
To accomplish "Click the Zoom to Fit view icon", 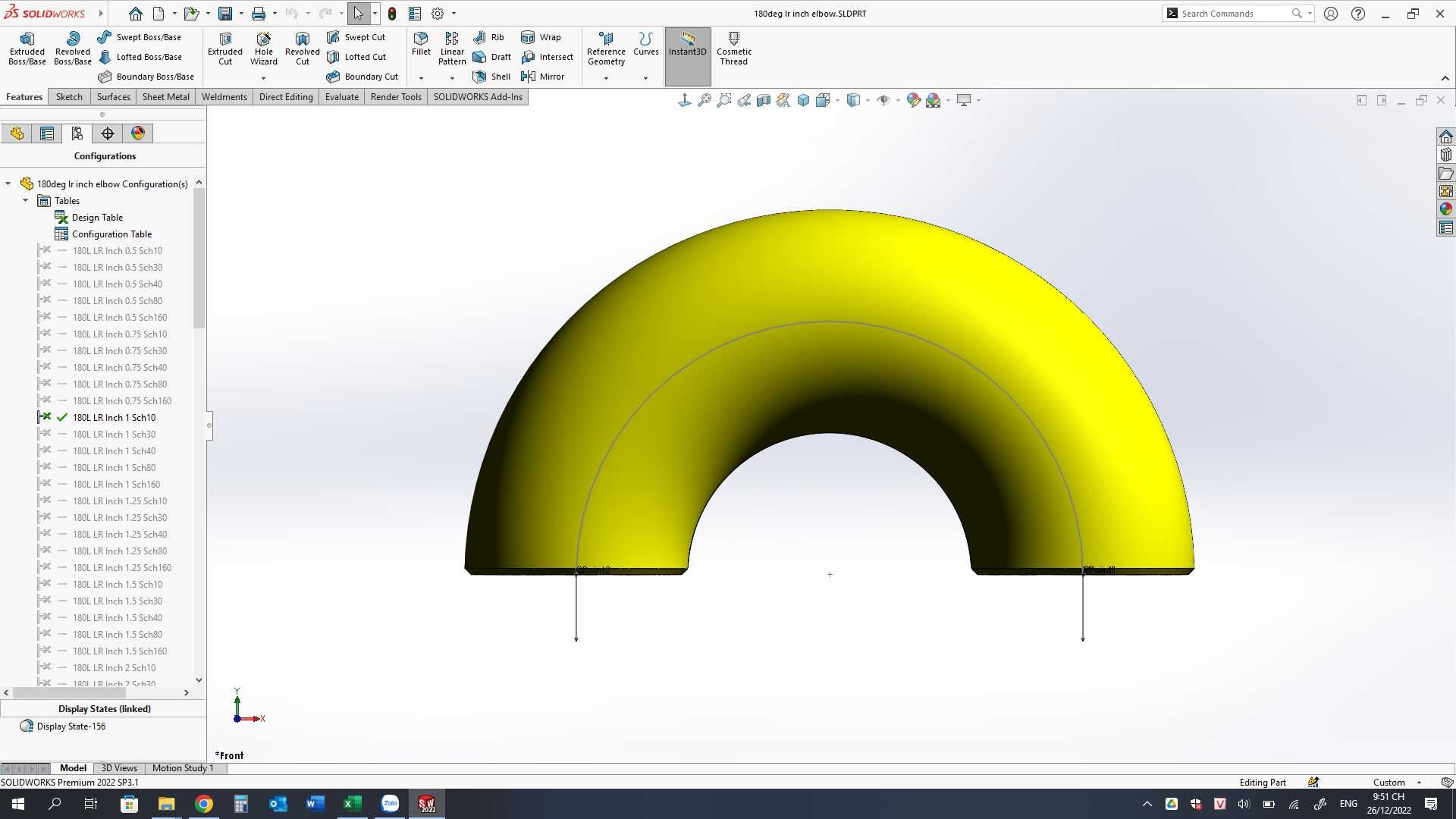I will click(704, 100).
